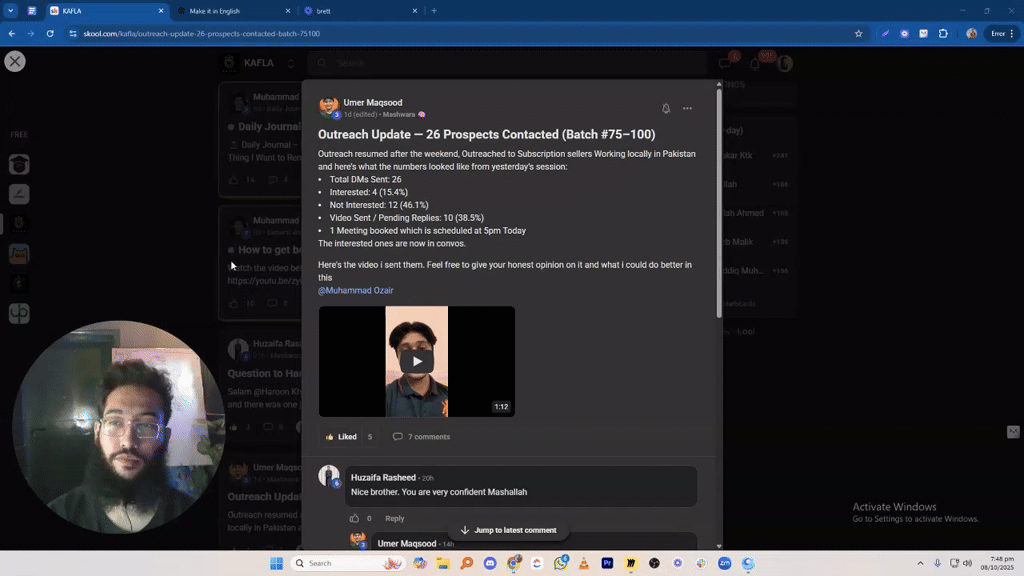
Task: Click Umer Maqsood's post avatar
Action: tap(328, 106)
